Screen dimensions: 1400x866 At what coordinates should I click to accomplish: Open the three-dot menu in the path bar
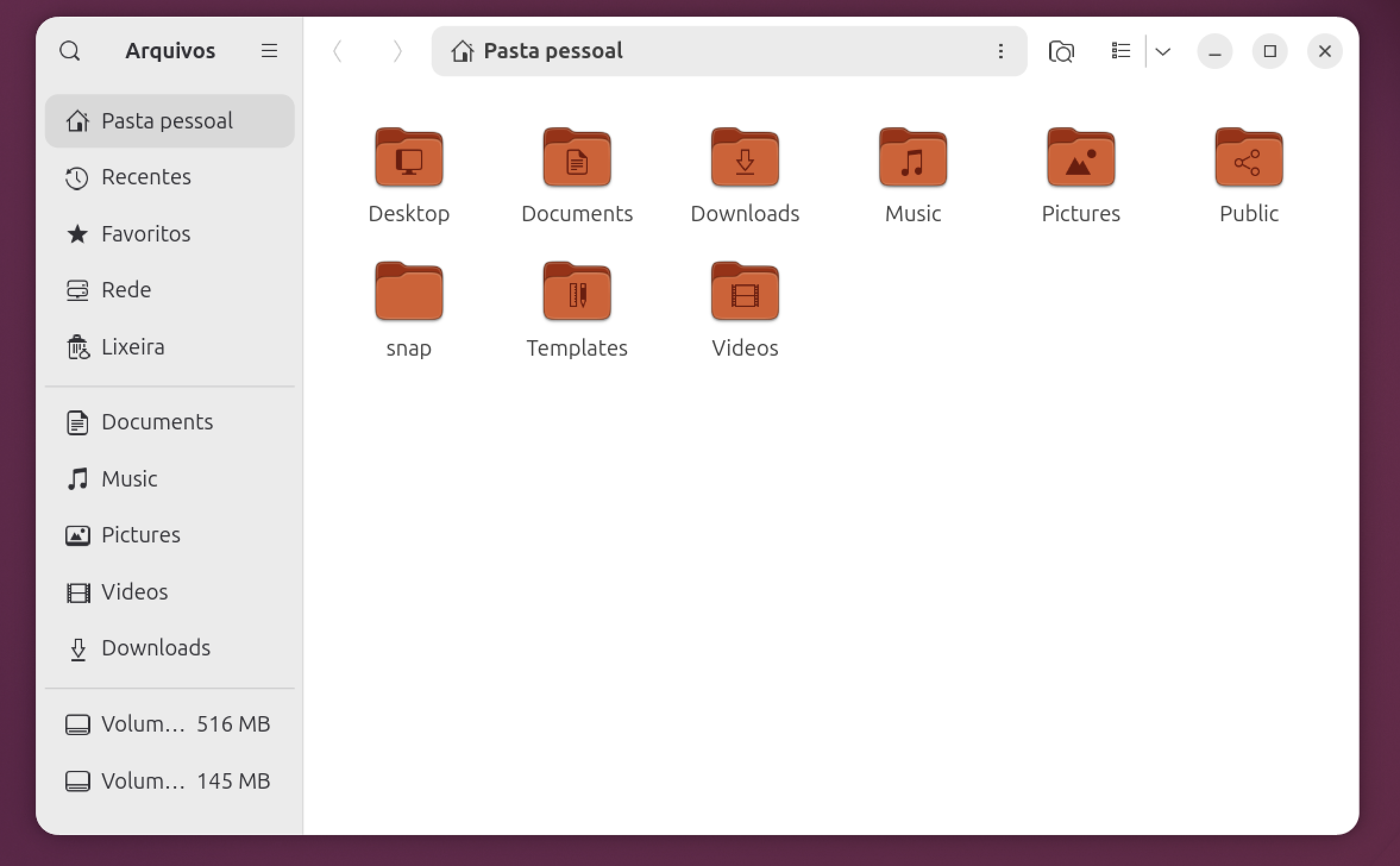point(1001,51)
